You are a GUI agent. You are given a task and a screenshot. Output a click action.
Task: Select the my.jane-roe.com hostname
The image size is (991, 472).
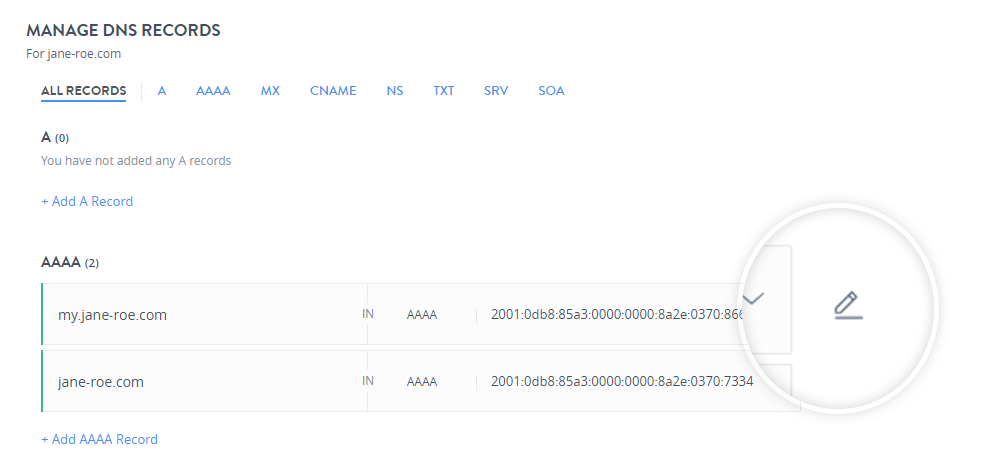click(112, 315)
